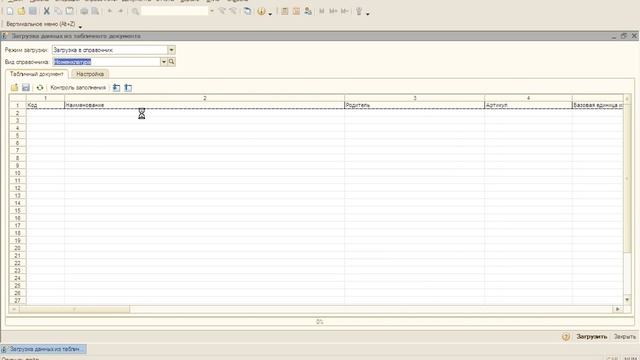Click the Copy icon in main toolbar
The height and width of the screenshot is (360, 640).
58,11
